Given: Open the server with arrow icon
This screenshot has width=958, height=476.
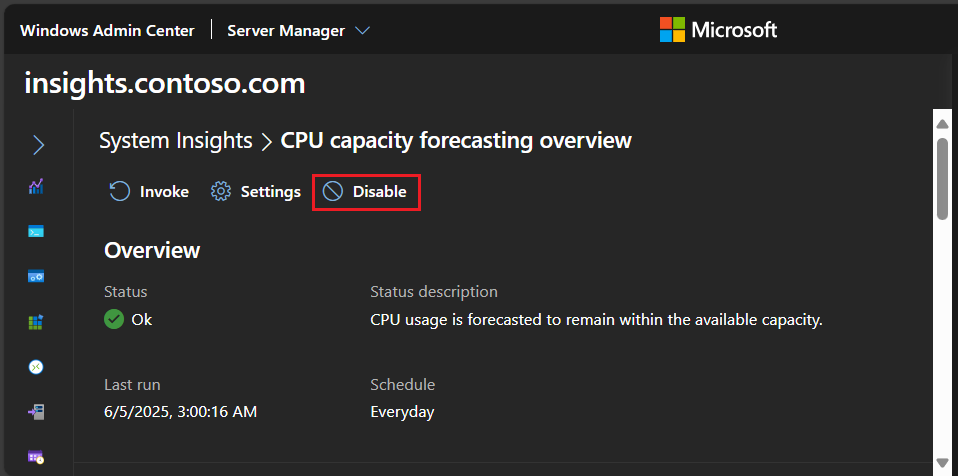Looking at the screenshot, I should (36, 412).
